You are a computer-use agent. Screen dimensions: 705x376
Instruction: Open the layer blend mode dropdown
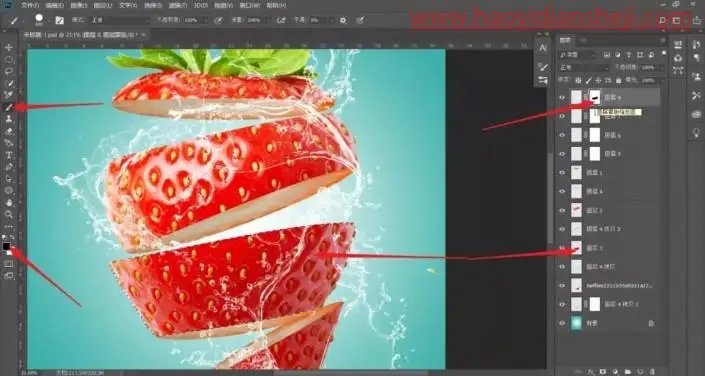(x=584, y=67)
